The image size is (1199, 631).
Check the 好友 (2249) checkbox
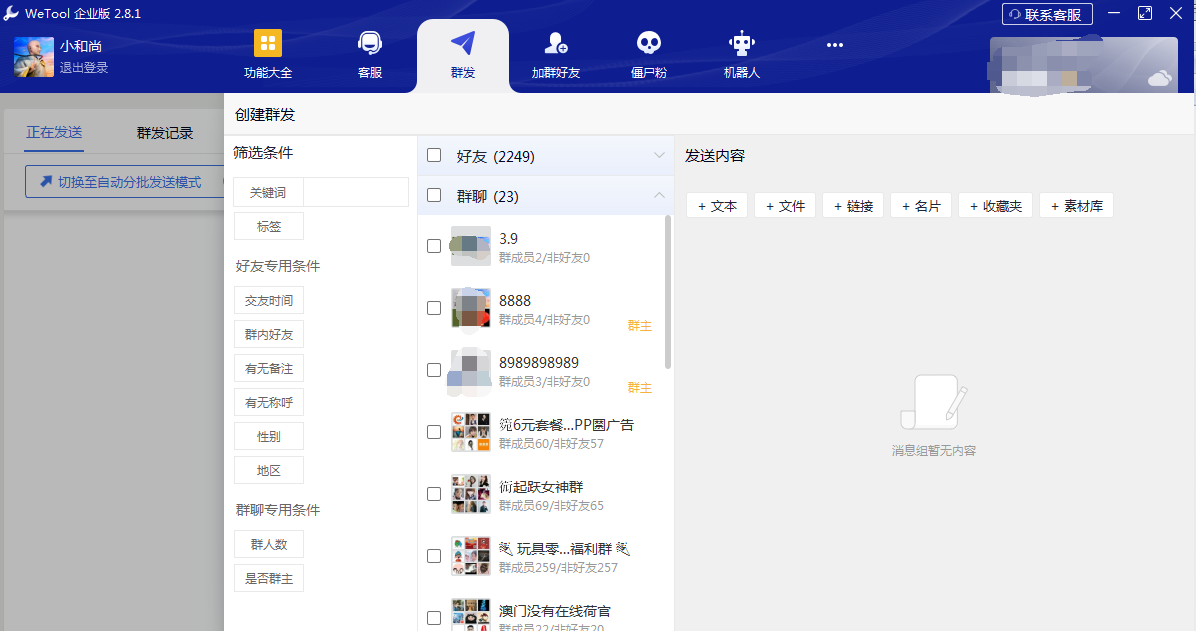click(x=433, y=156)
